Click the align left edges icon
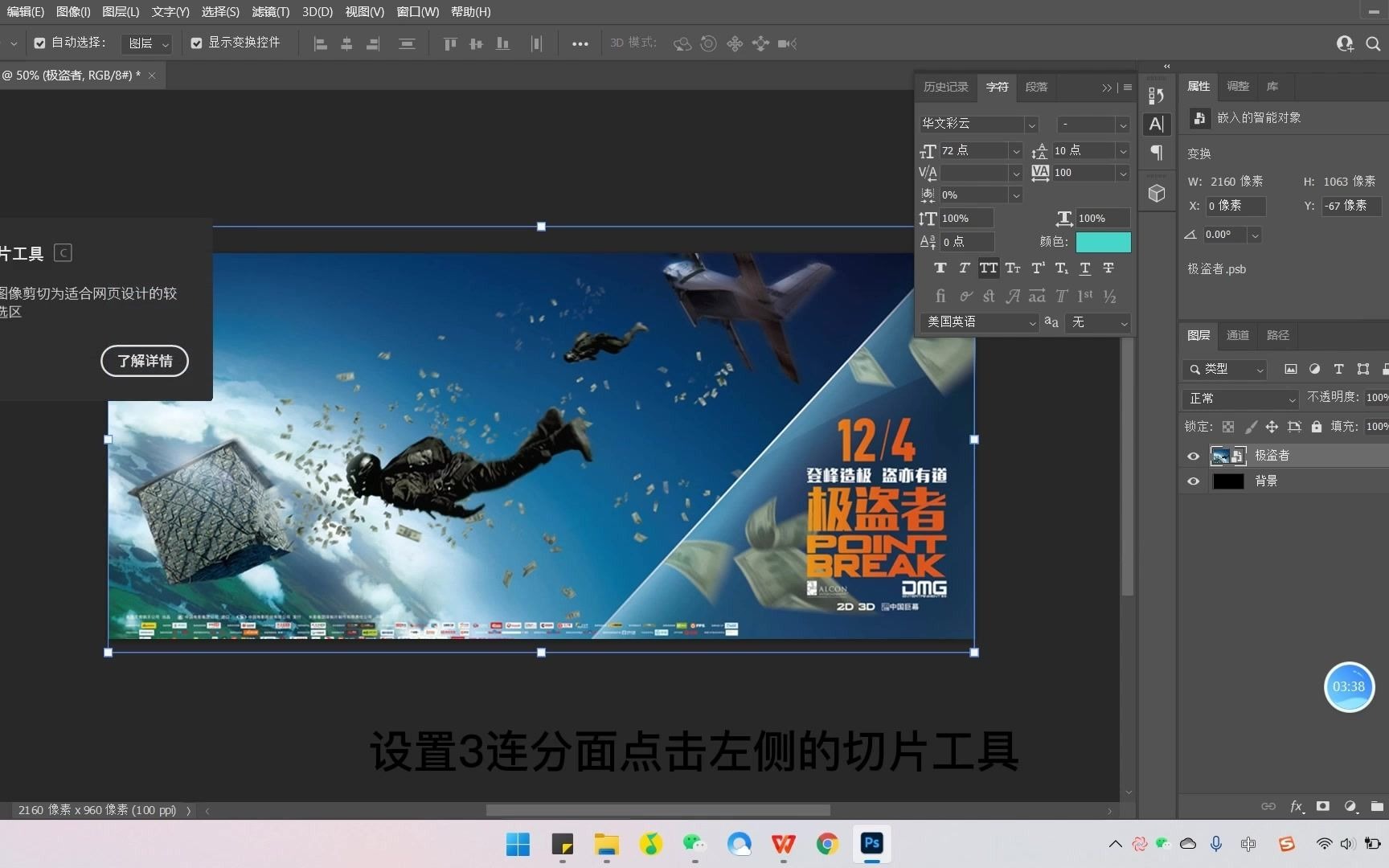The height and width of the screenshot is (868, 1389). [x=321, y=44]
